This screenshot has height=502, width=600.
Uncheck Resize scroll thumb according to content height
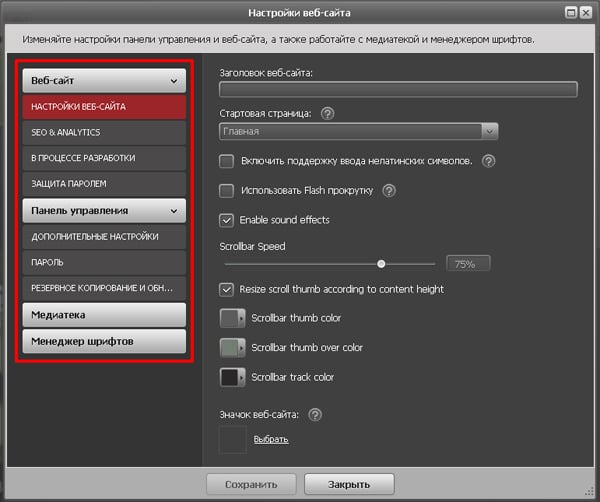227,289
